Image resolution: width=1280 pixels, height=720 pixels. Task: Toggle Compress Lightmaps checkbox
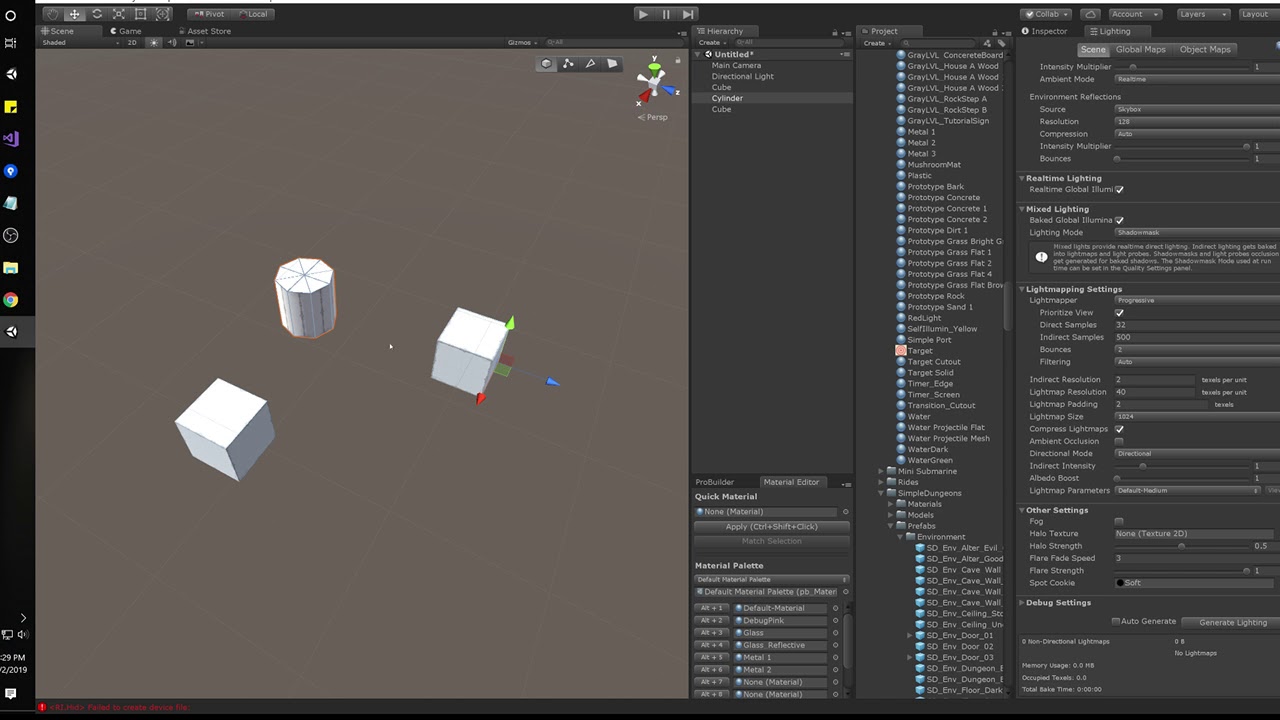tap(1119, 429)
